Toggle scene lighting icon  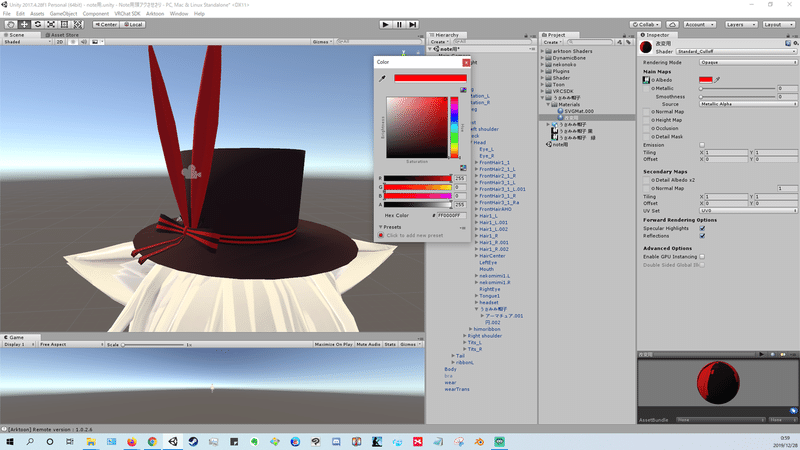coord(73,42)
